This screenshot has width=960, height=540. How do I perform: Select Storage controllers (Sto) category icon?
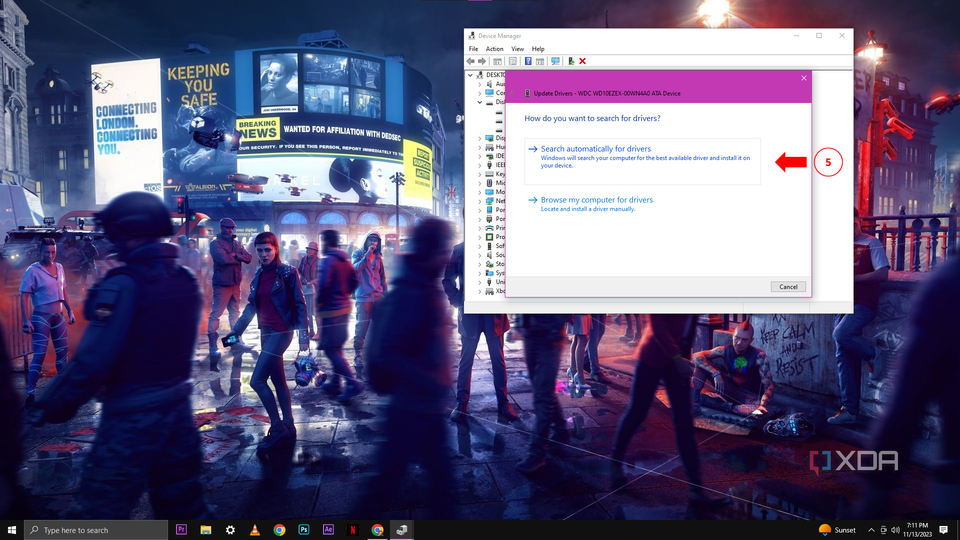pos(490,264)
